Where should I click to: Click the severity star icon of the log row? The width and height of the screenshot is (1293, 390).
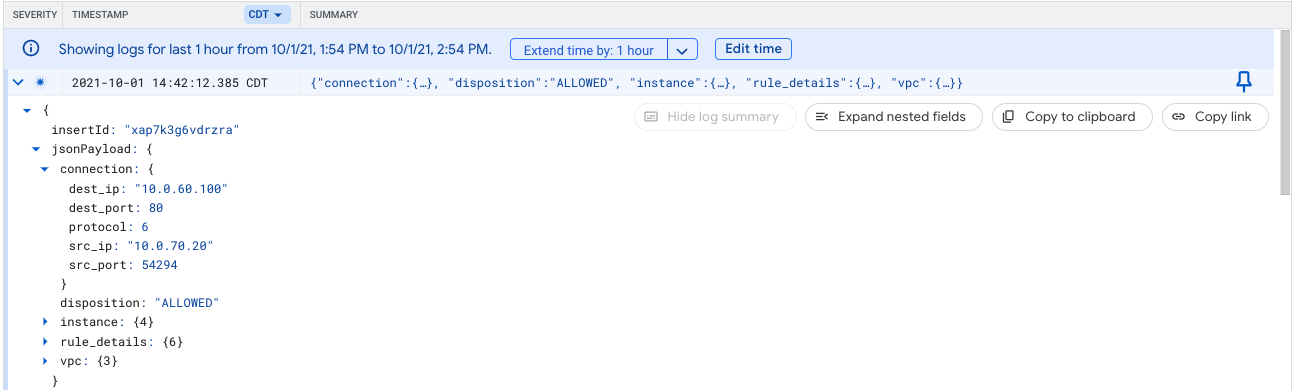pyautogui.click(x=40, y=82)
